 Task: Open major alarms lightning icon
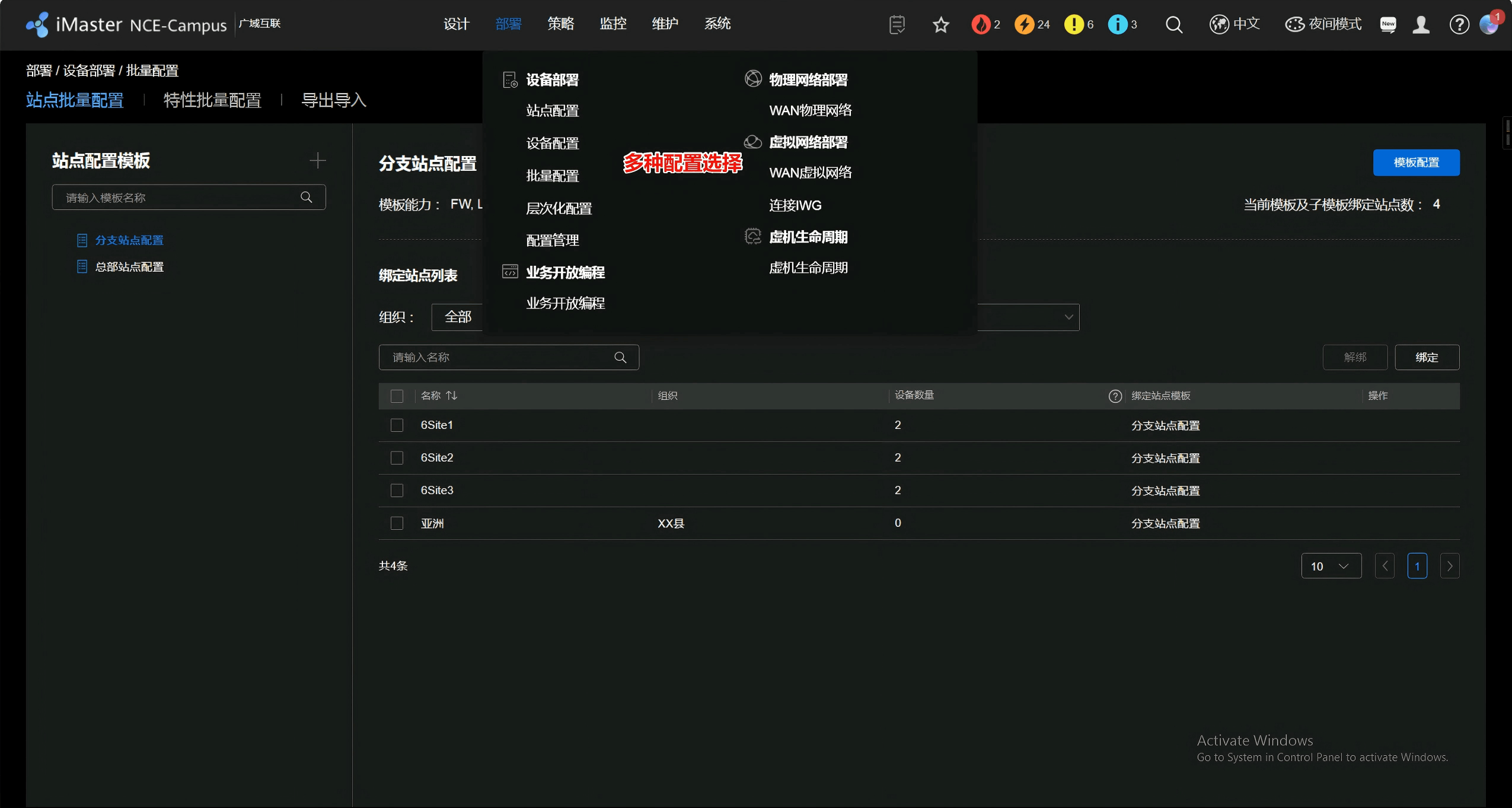1024,24
